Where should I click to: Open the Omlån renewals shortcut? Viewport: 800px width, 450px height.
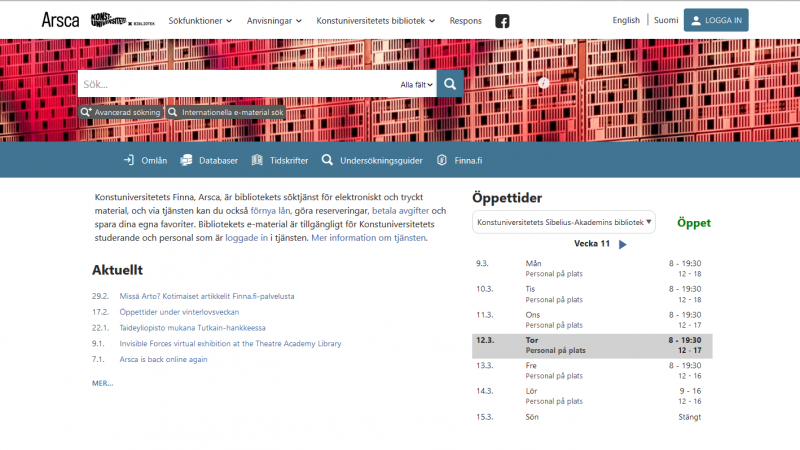point(145,160)
